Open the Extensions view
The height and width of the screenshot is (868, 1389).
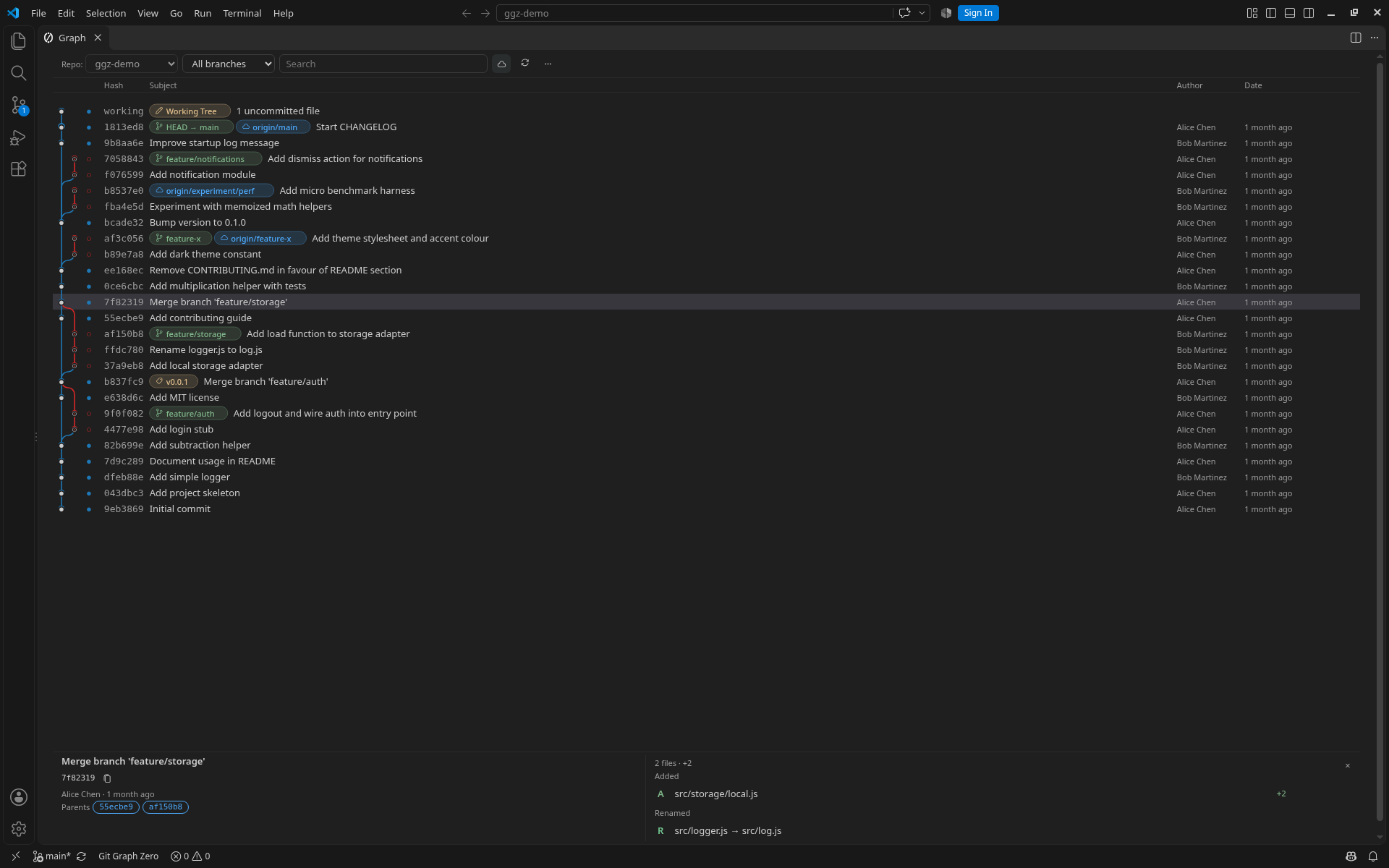tap(19, 169)
